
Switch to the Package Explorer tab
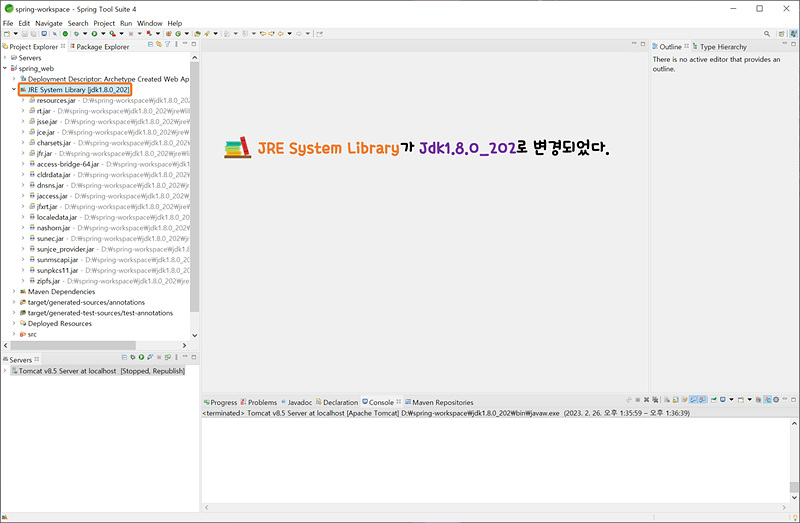coord(99,46)
